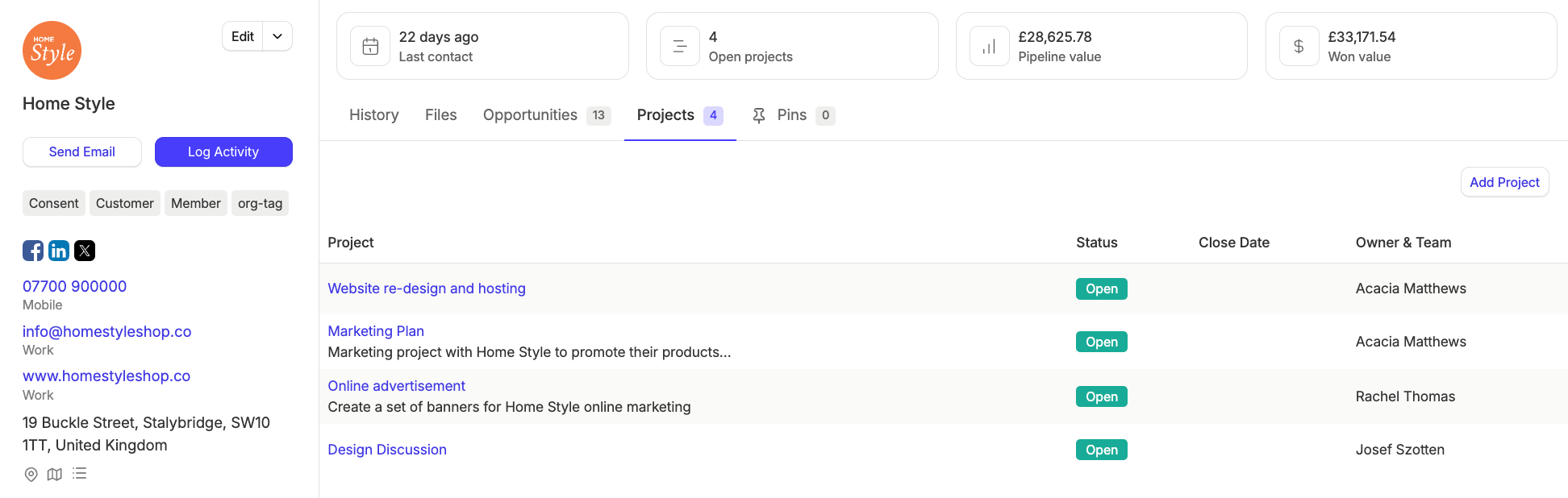Call mobile number 07700 900000
Screen dimensions: 1568x498
coord(75,286)
